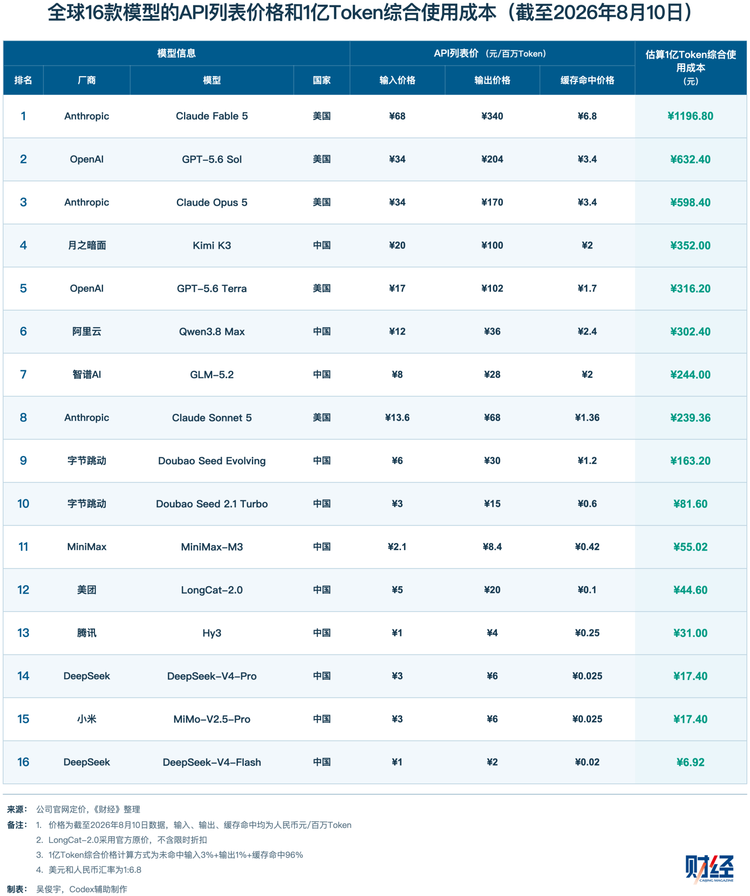Select the GPT-5.6 Sol row
The width and height of the screenshot is (750, 896).
(375, 159)
